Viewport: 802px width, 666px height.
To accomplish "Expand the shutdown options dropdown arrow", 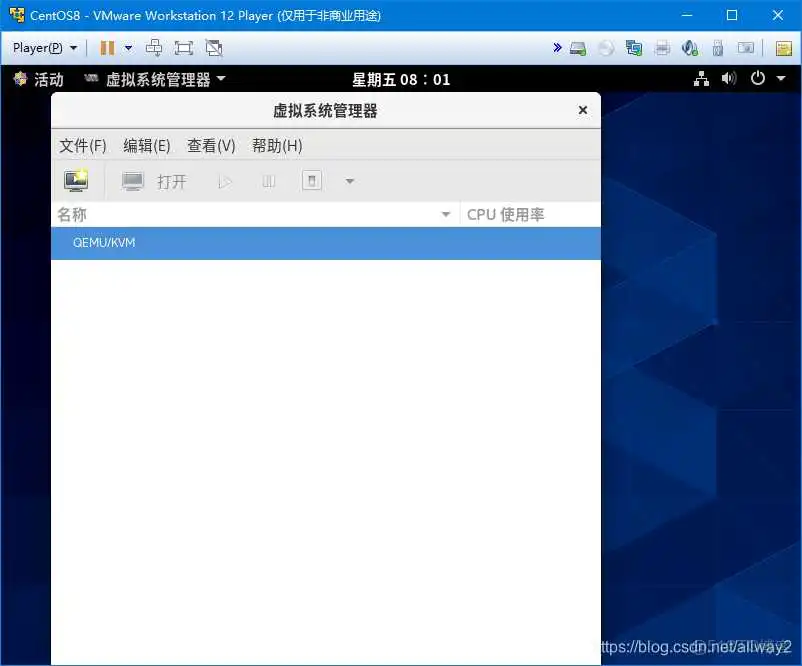I will [348, 181].
